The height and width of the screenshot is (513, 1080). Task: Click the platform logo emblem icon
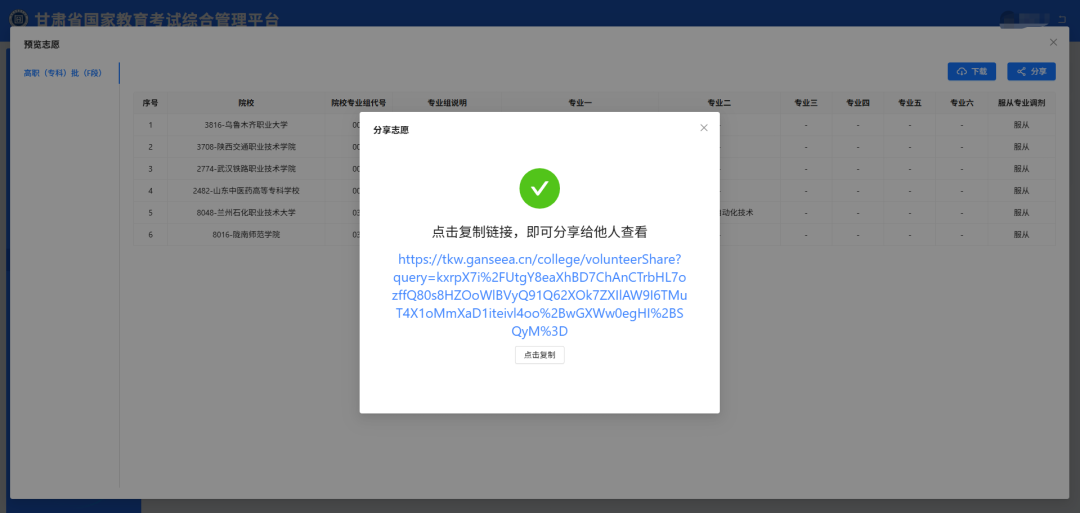click(x=19, y=17)
